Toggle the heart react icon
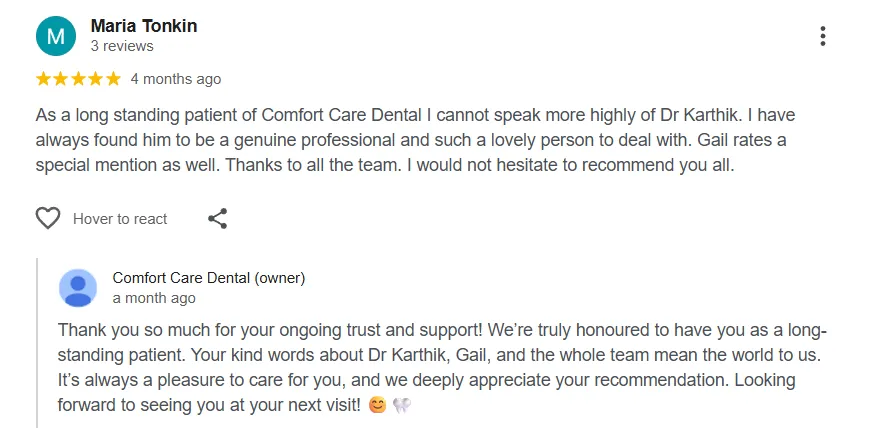895x441 pixels. (x=48, y=219)
